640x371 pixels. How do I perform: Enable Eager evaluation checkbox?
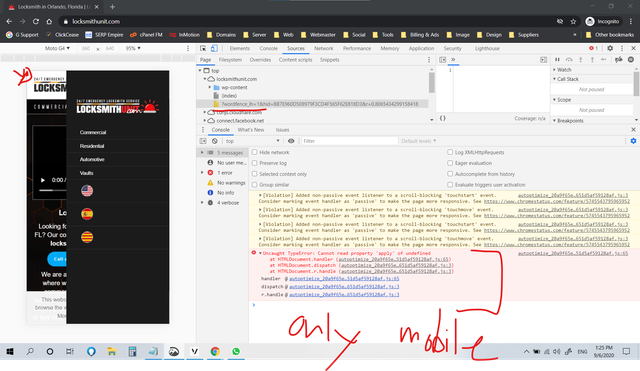[x=450, y=163]
